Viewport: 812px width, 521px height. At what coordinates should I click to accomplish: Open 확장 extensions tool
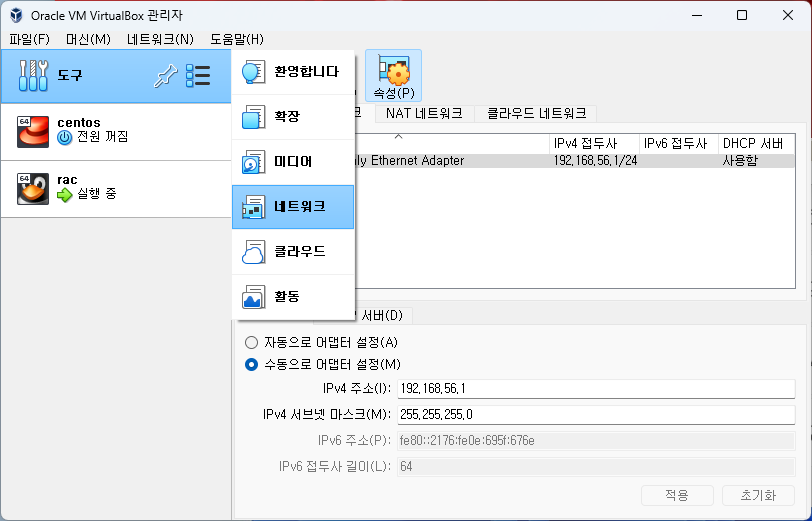point(293,117)
